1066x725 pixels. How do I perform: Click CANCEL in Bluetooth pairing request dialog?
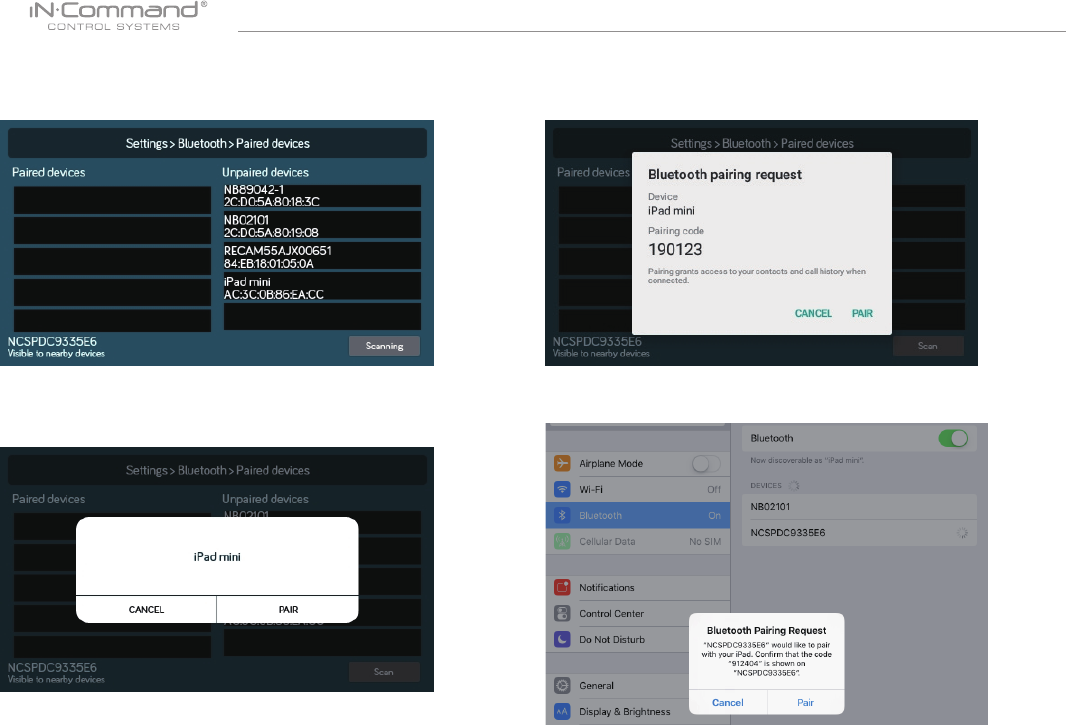[x=813, y=314]
